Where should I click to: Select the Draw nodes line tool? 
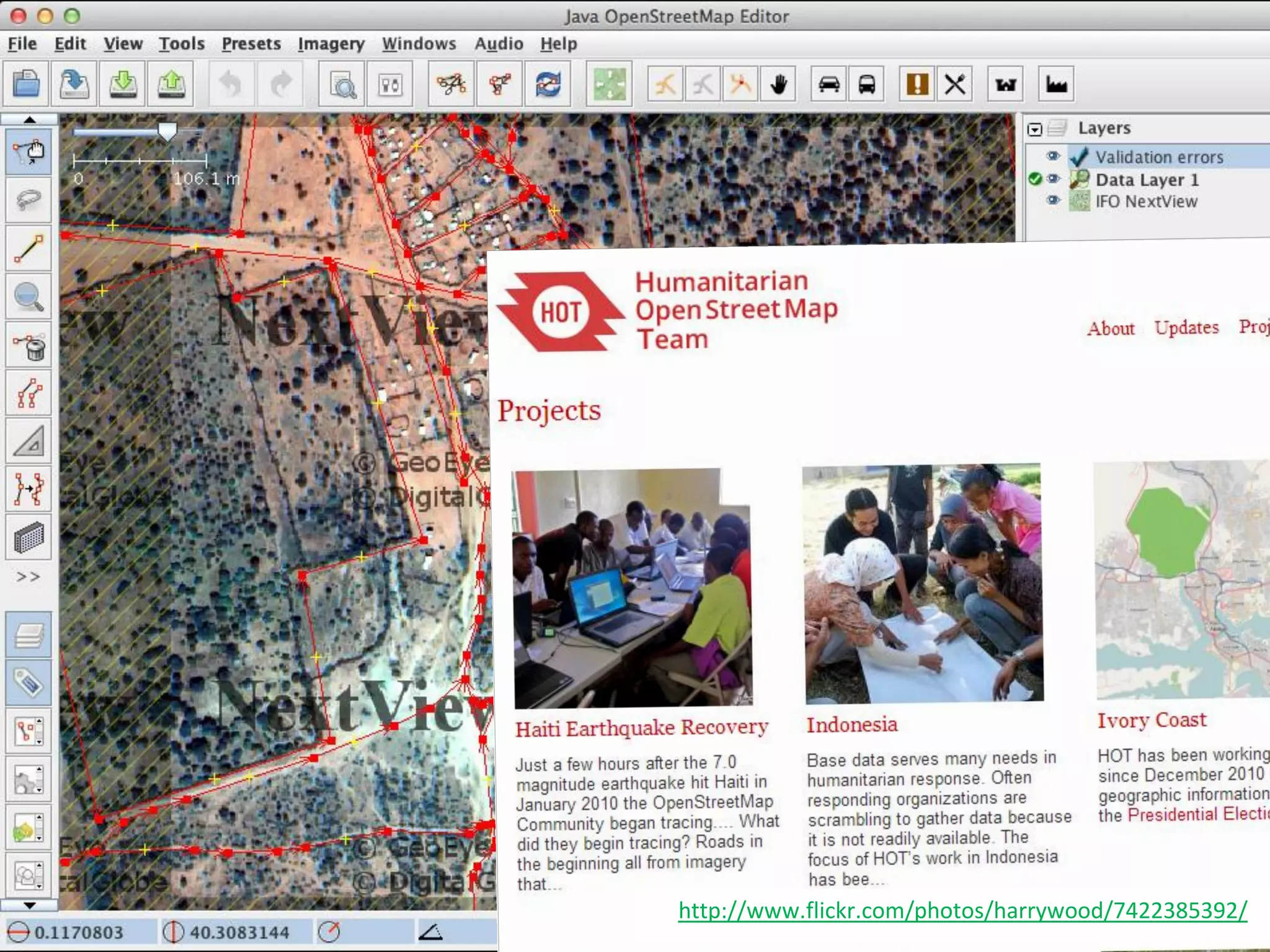point(29,249)
